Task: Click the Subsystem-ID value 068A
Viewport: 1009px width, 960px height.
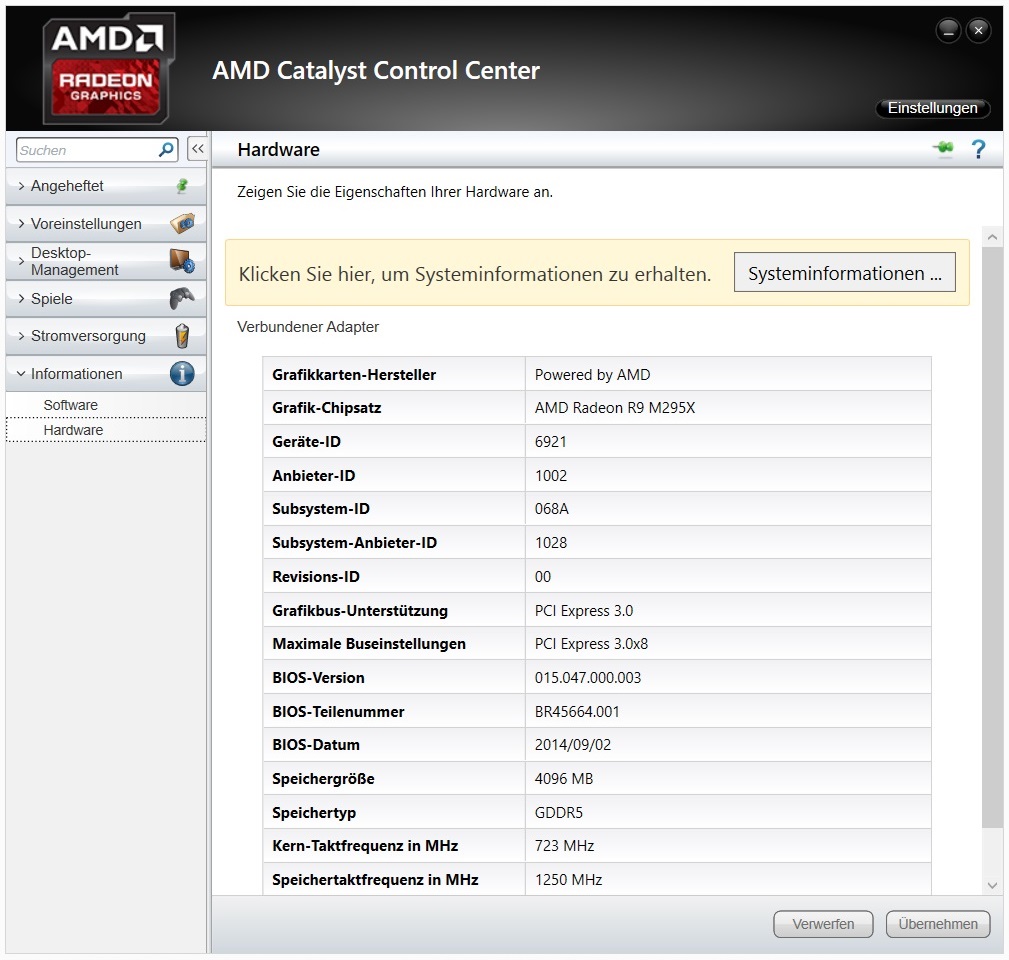Action: tap(551, 509)
